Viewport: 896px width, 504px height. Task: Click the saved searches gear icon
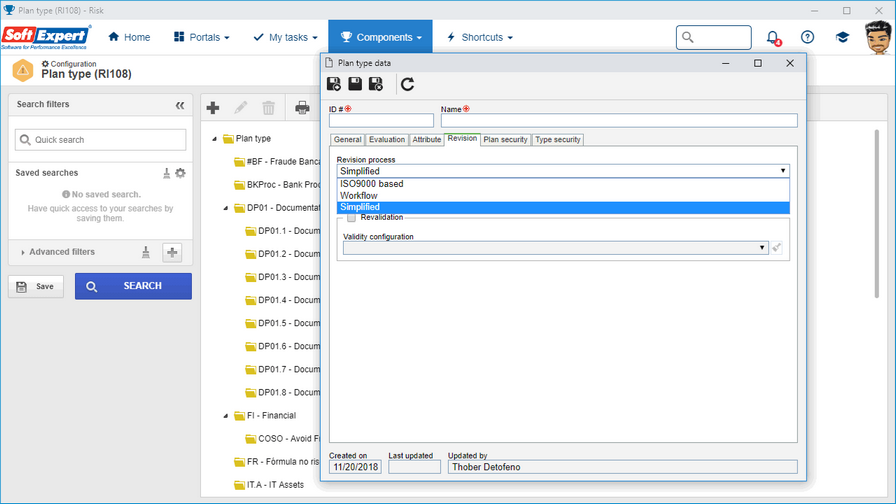coord(181,173)
